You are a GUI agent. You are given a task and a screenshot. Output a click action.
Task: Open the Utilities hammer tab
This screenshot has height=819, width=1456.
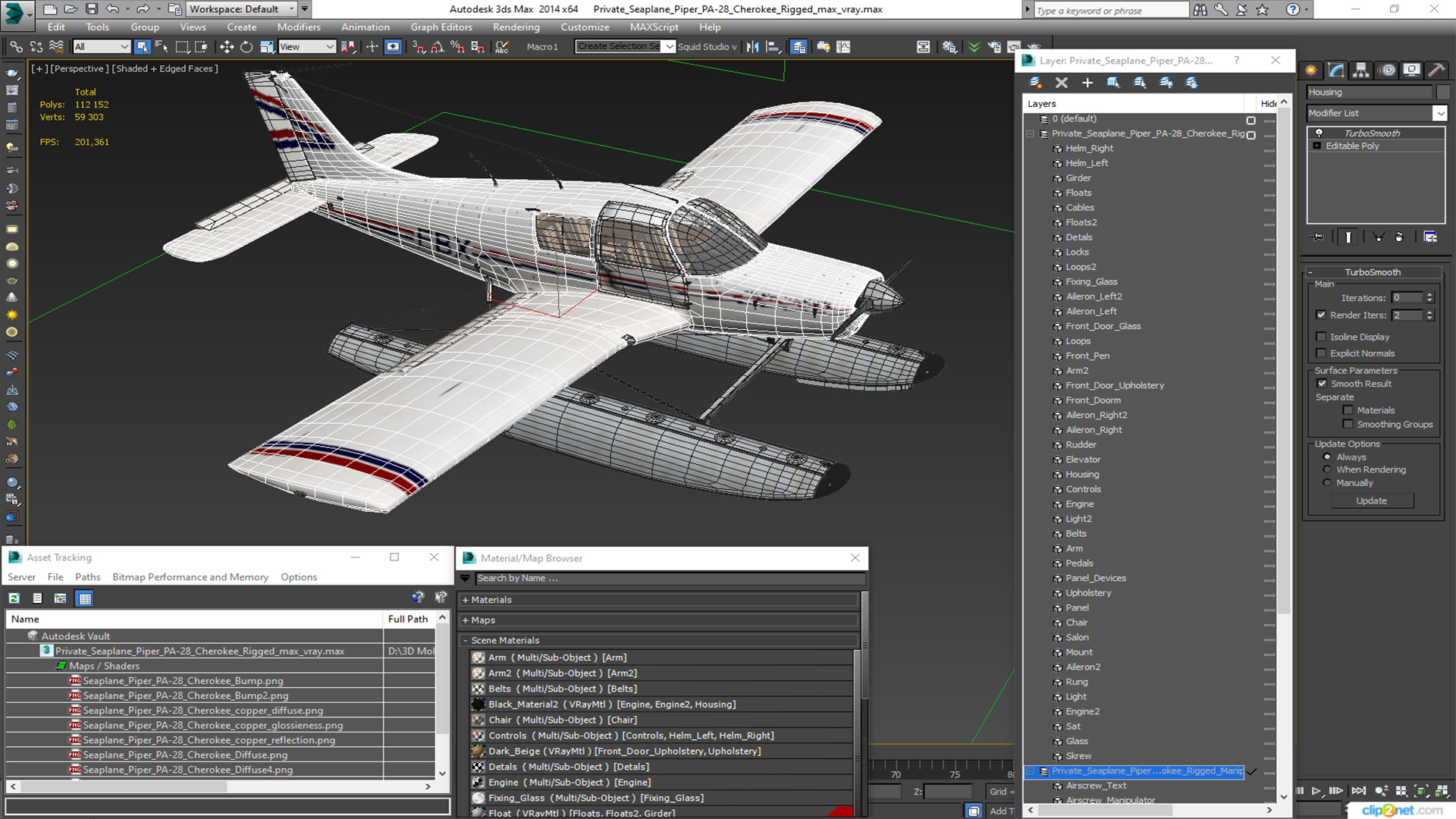point(1436,71)
